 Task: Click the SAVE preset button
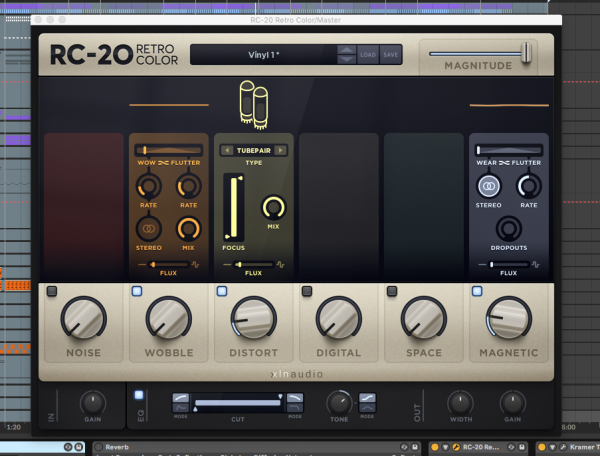[x=390, y=55]
